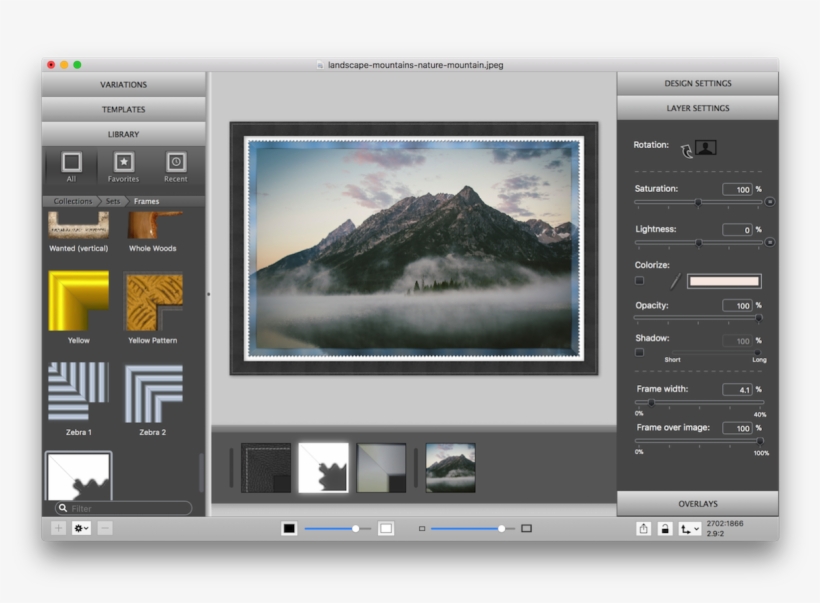Go to Sets breadcrumb
Screen dimensions: 820x603
[x=112, y=201]
